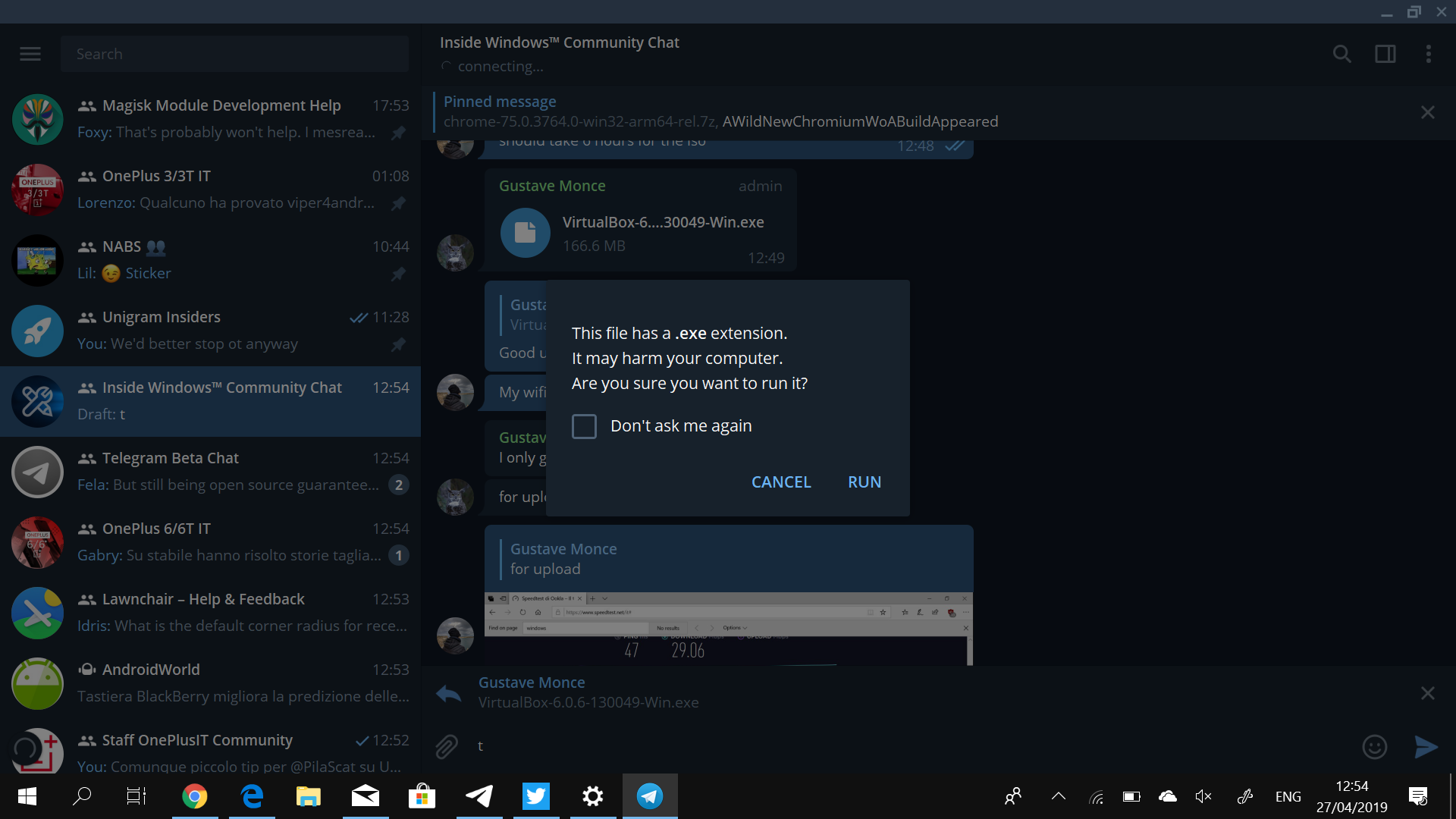
Task: Open the three-dot chat options menu
Action: coord(1428,54)
